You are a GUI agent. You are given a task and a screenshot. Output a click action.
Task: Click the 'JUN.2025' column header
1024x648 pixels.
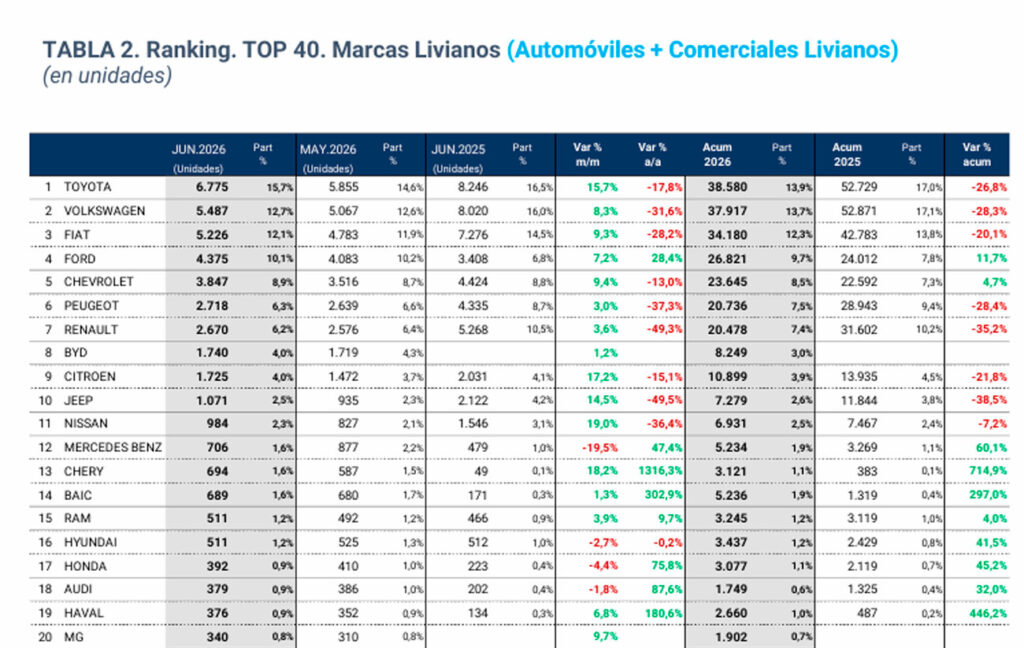coord(458,149)
